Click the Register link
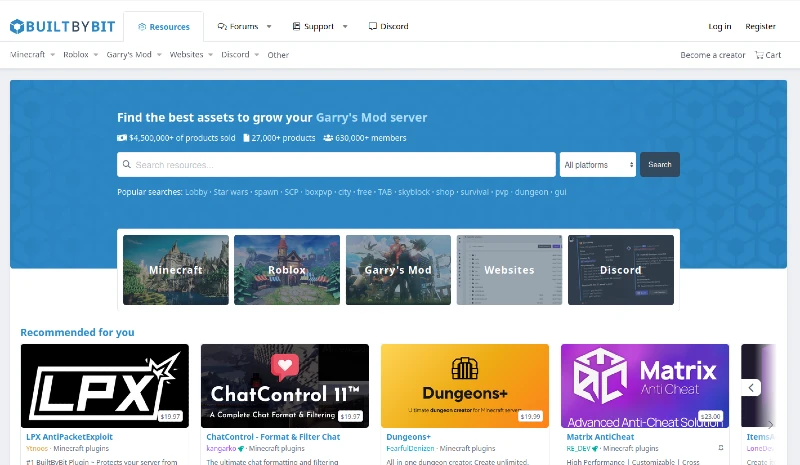800x465 pixels. click(x=760, y=26)
